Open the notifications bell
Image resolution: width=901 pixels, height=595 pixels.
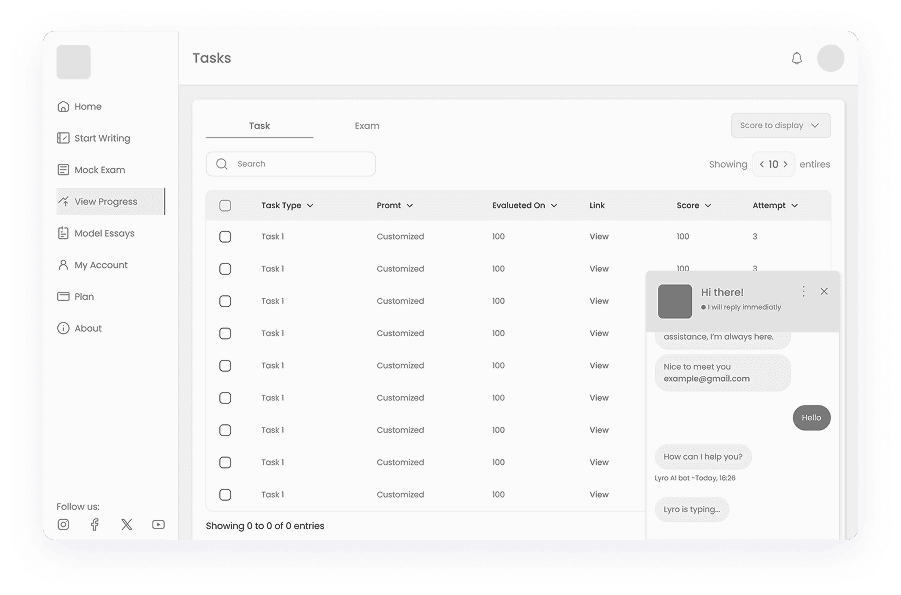pos(797,58)
